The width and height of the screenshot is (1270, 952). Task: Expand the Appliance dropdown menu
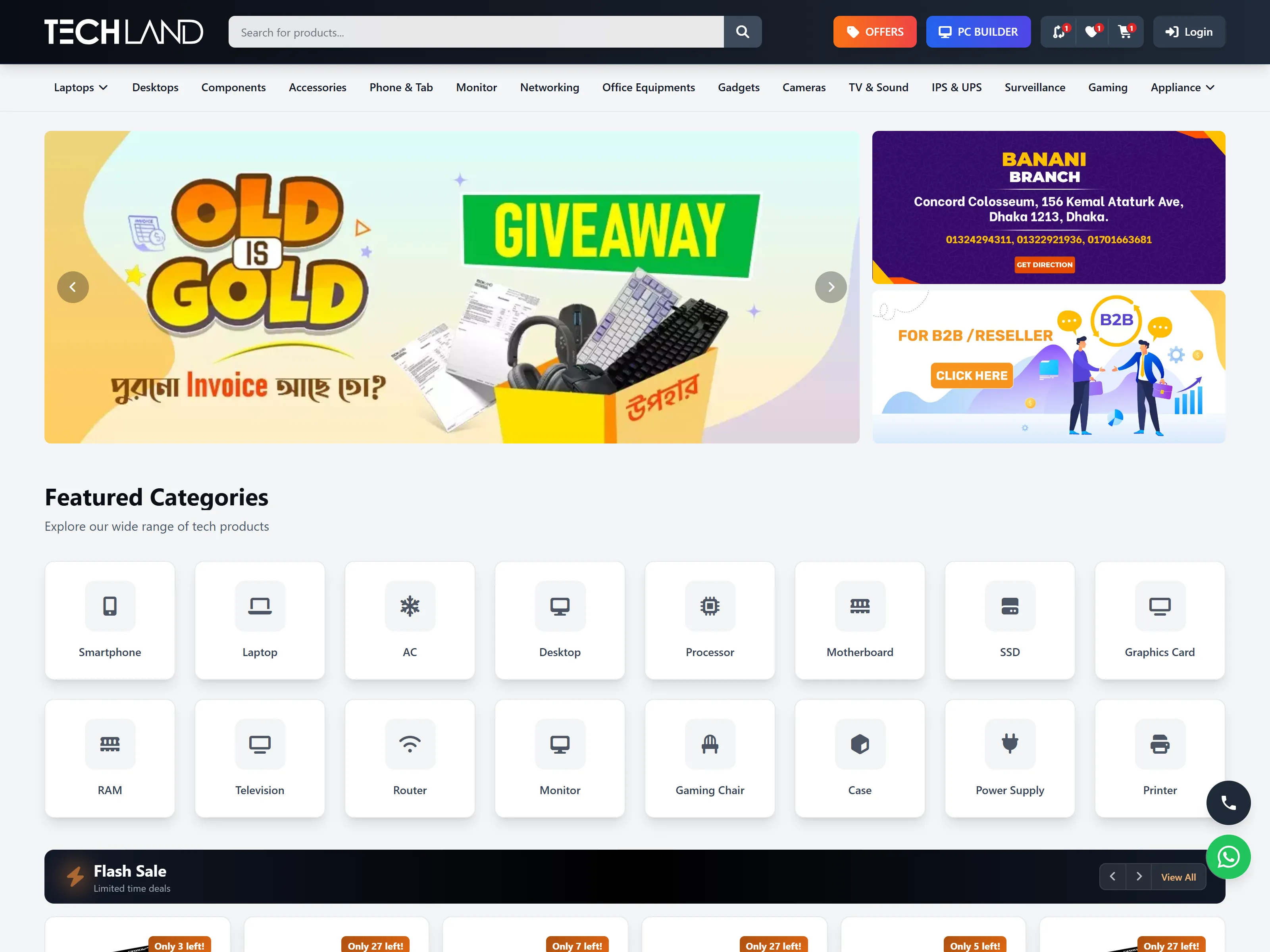[x=1182, y=87]
